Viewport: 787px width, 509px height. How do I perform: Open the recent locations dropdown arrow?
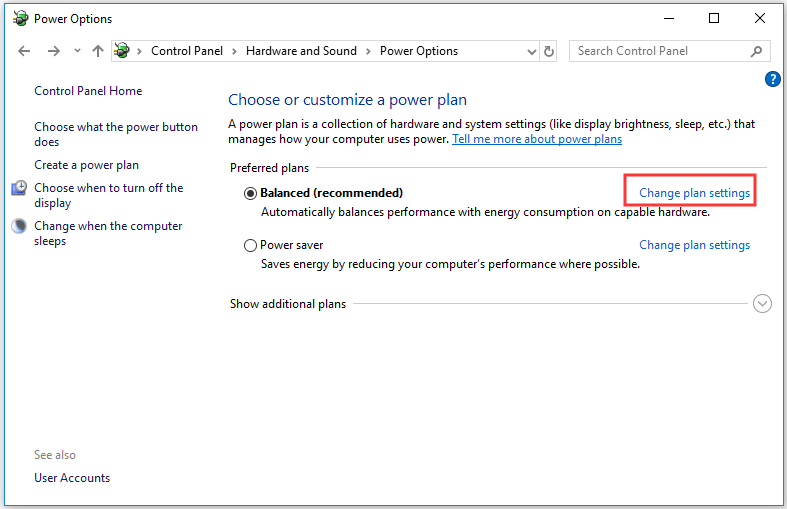point(77,51)
